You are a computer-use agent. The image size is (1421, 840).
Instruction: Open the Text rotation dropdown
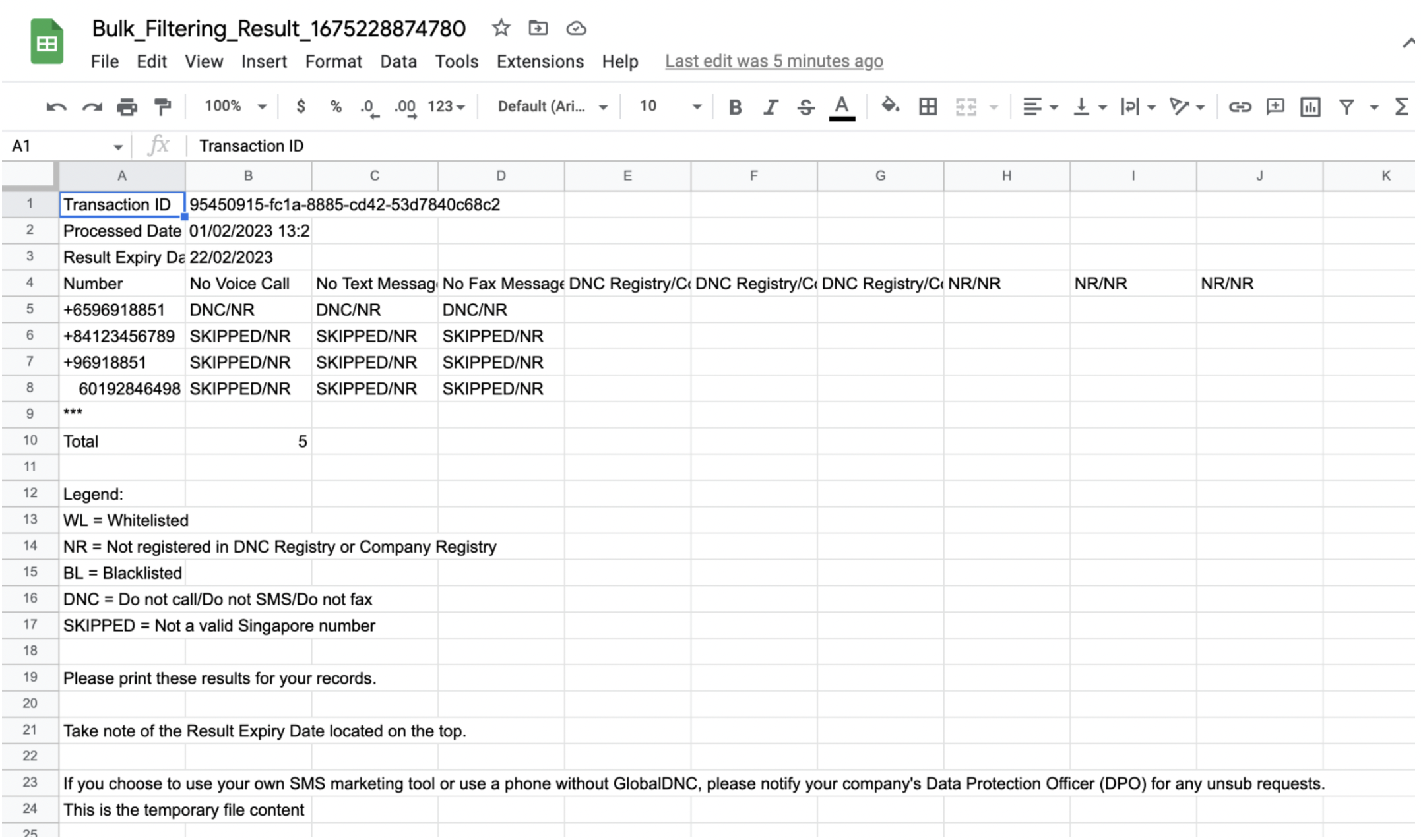click(x=1187, y=107)
